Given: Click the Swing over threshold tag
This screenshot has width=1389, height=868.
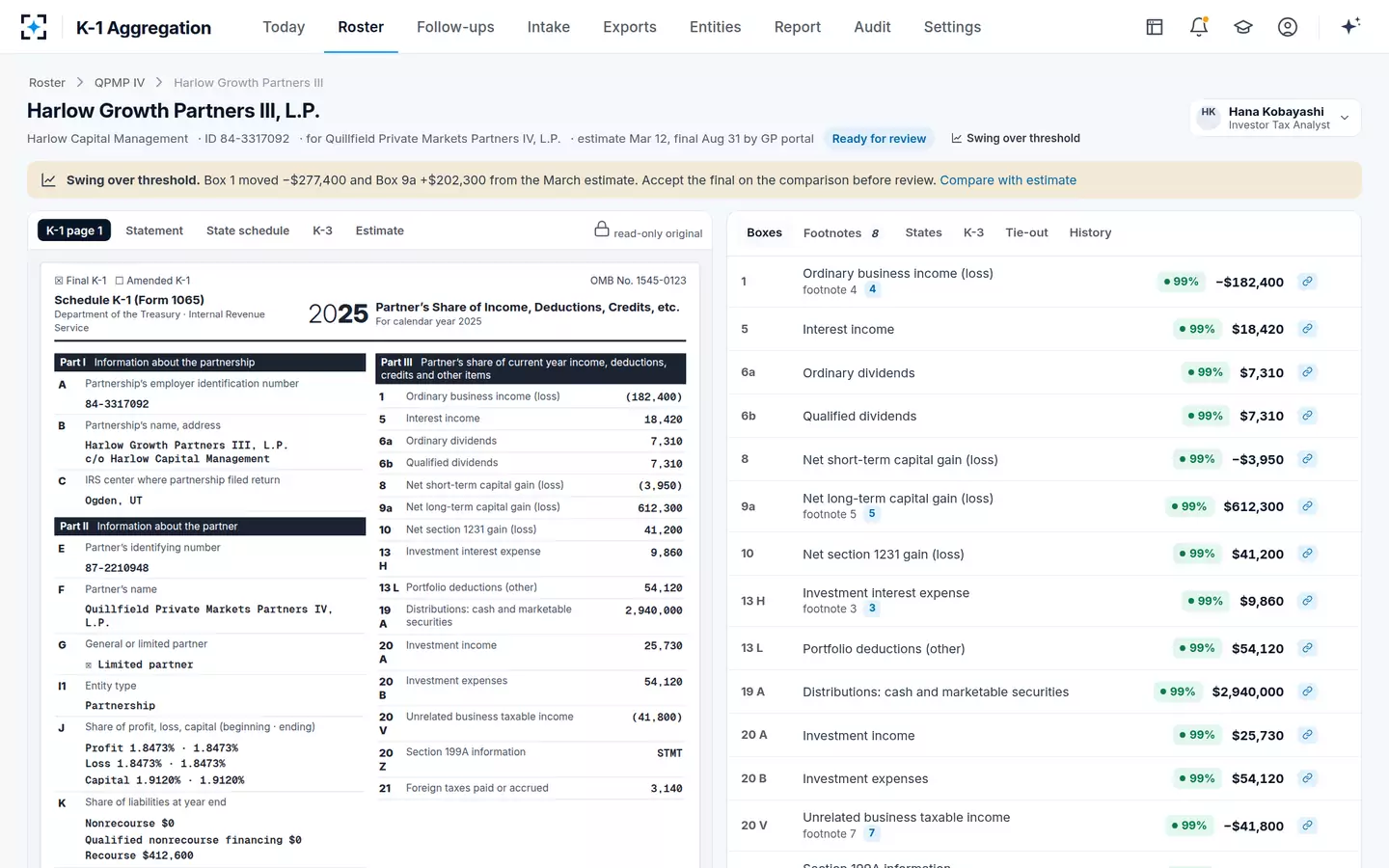Looking at the screenshot, I should [x=1015, y=138].
